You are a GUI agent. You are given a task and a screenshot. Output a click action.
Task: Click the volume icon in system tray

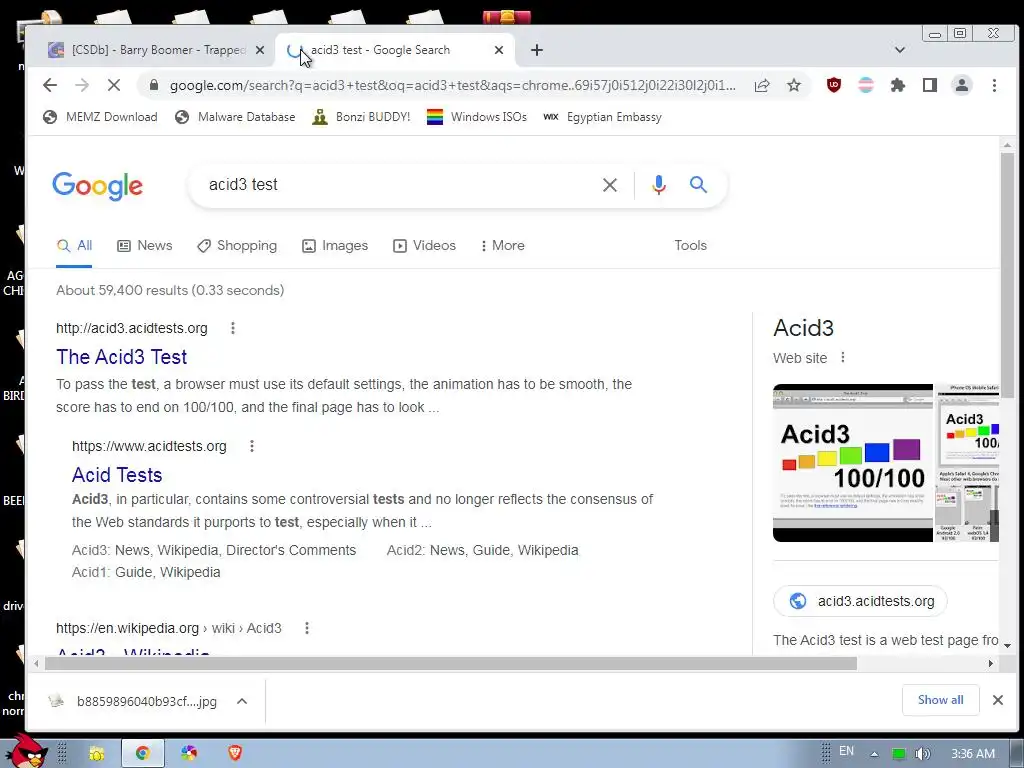(922, 754)
